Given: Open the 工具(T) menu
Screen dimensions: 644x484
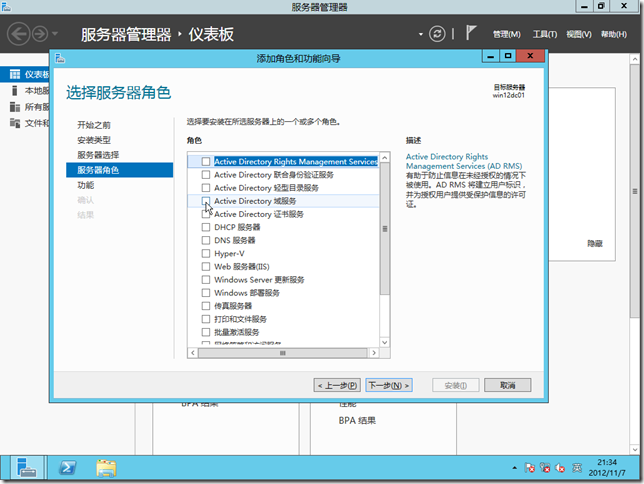Looking at the screenshot, I should pyautogui.click(x=545, y=35).
